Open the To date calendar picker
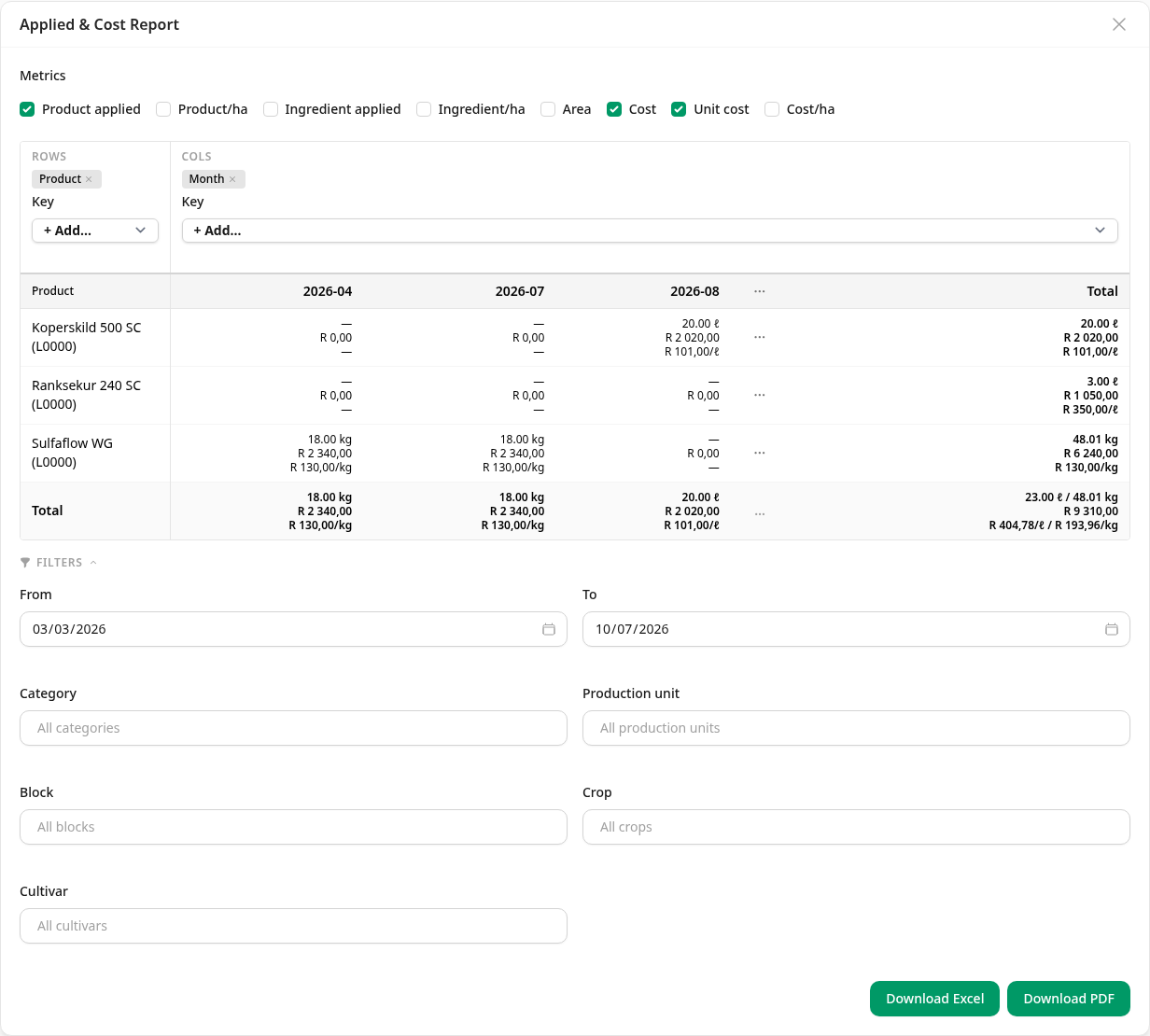Screen dimensions: 1150x1036 pyautogui.click(x=1112, y=629)
